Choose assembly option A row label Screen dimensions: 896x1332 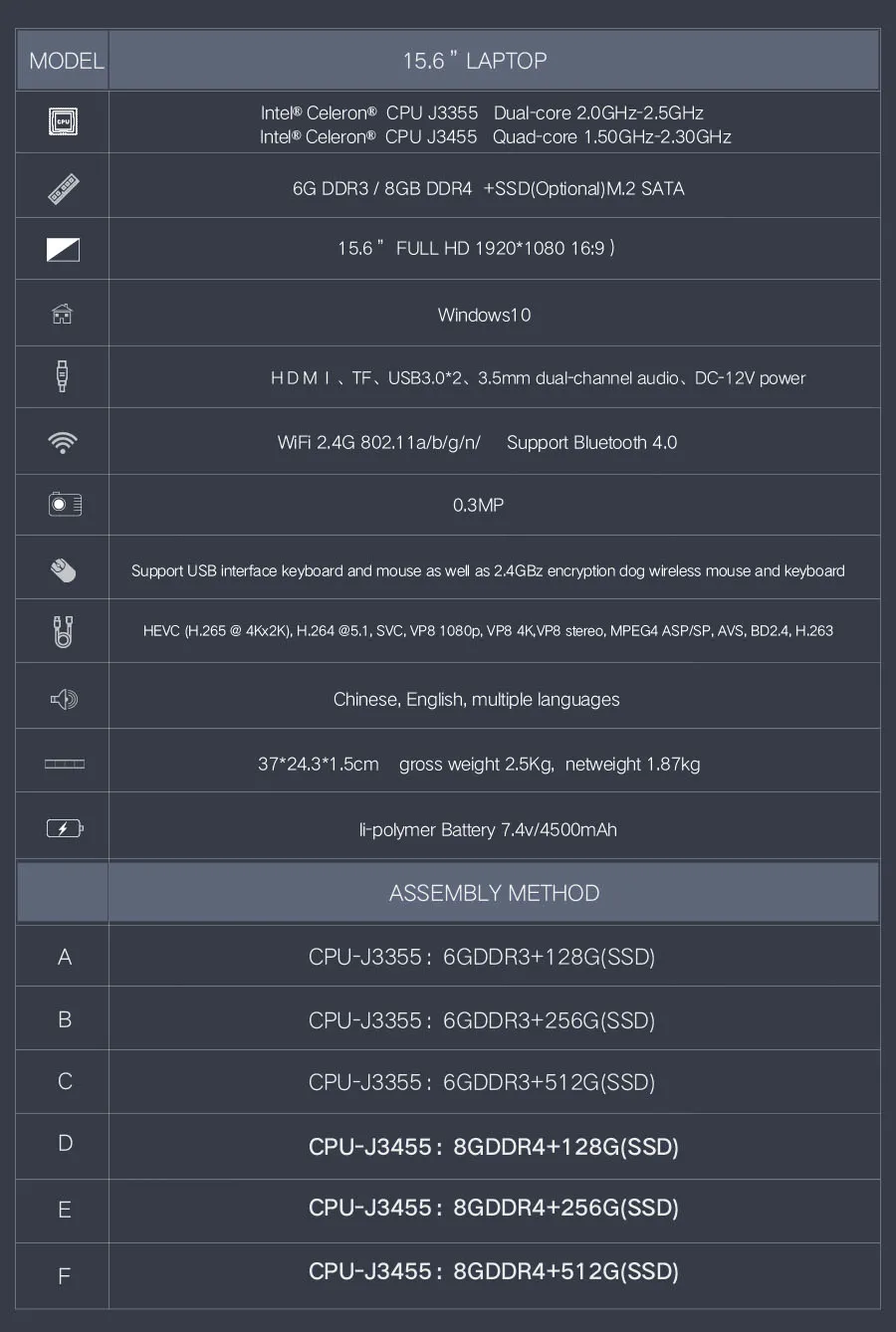click(65, 957)
